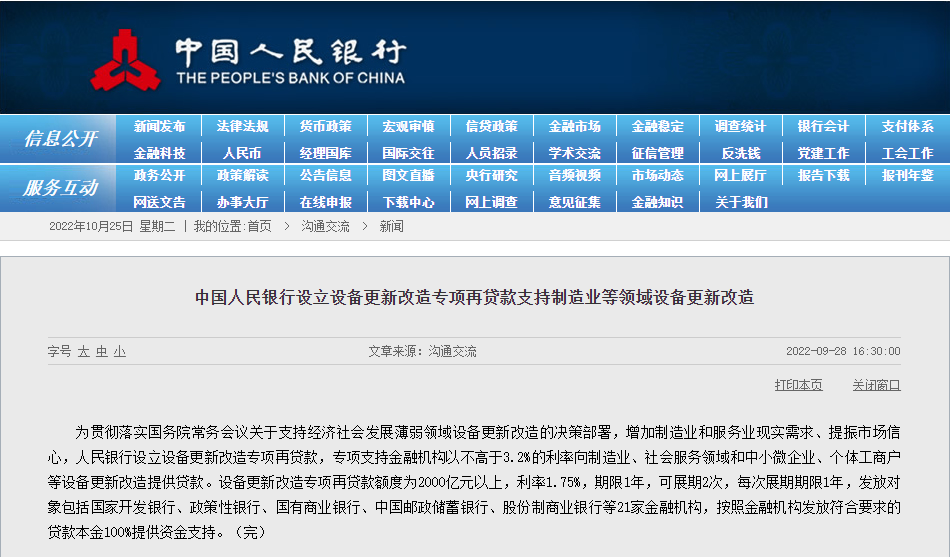Screen dimensions: 951x557
Task: Open 央行研究 navigation link
Action: (x=492, y=175)
